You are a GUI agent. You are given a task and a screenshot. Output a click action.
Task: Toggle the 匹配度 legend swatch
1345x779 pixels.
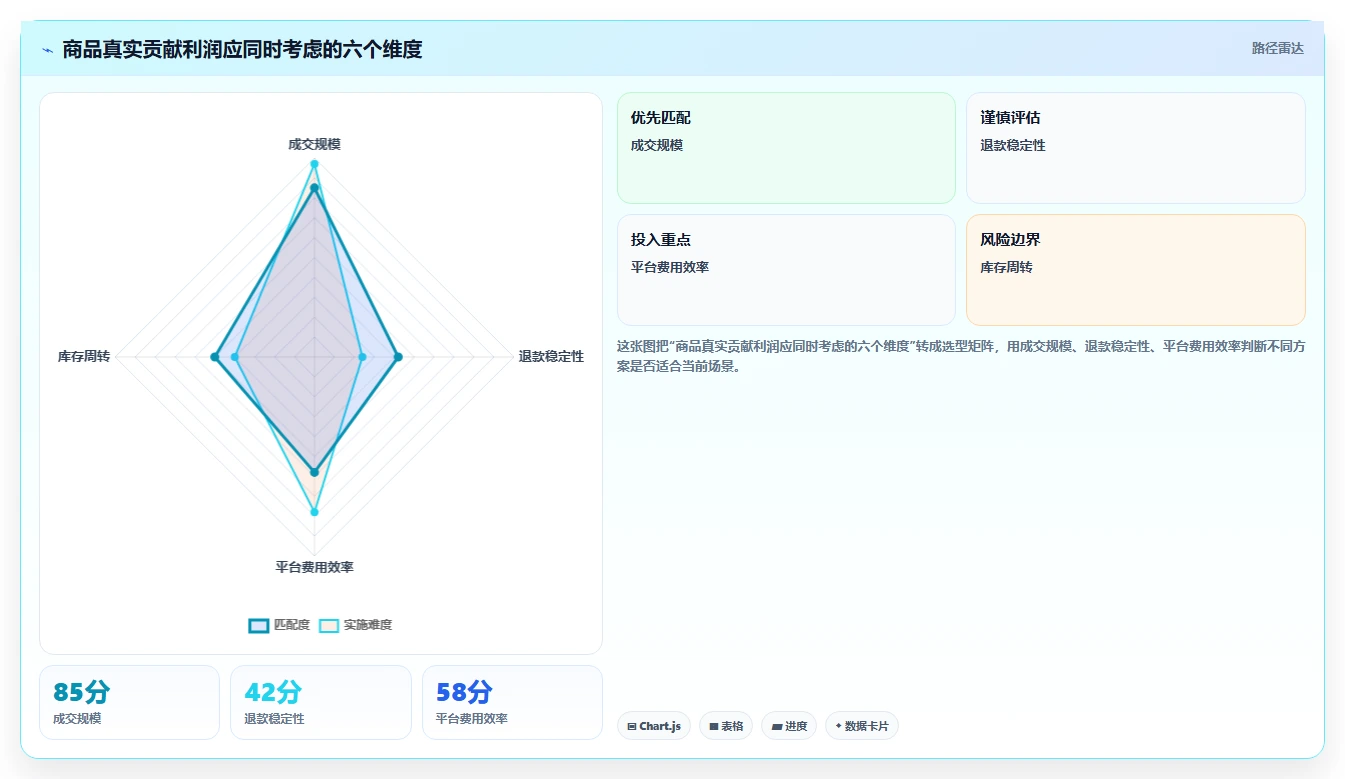click(x=259, y=625)
